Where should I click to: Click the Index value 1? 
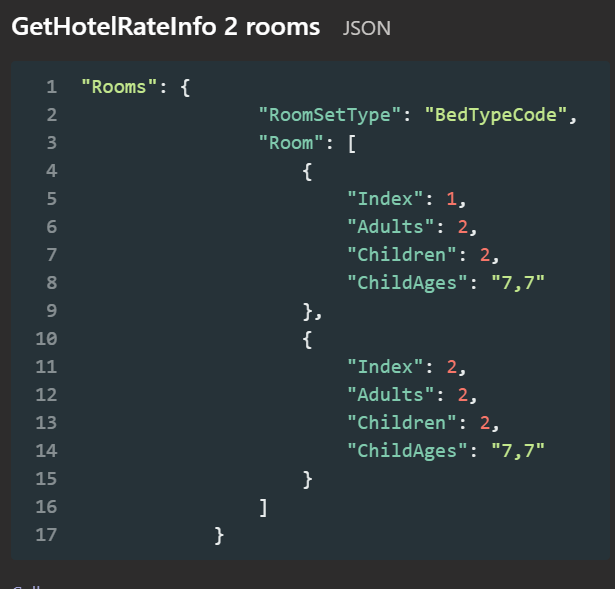click(451, 199)
